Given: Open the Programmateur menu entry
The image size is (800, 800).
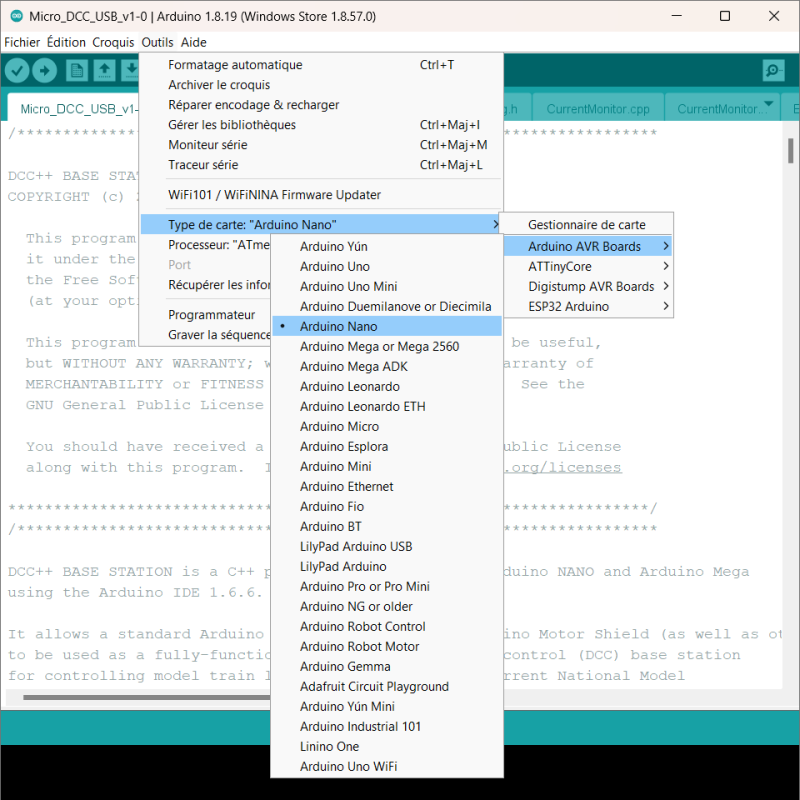Looking at the screenshot, I should click(x=206, y=314).
